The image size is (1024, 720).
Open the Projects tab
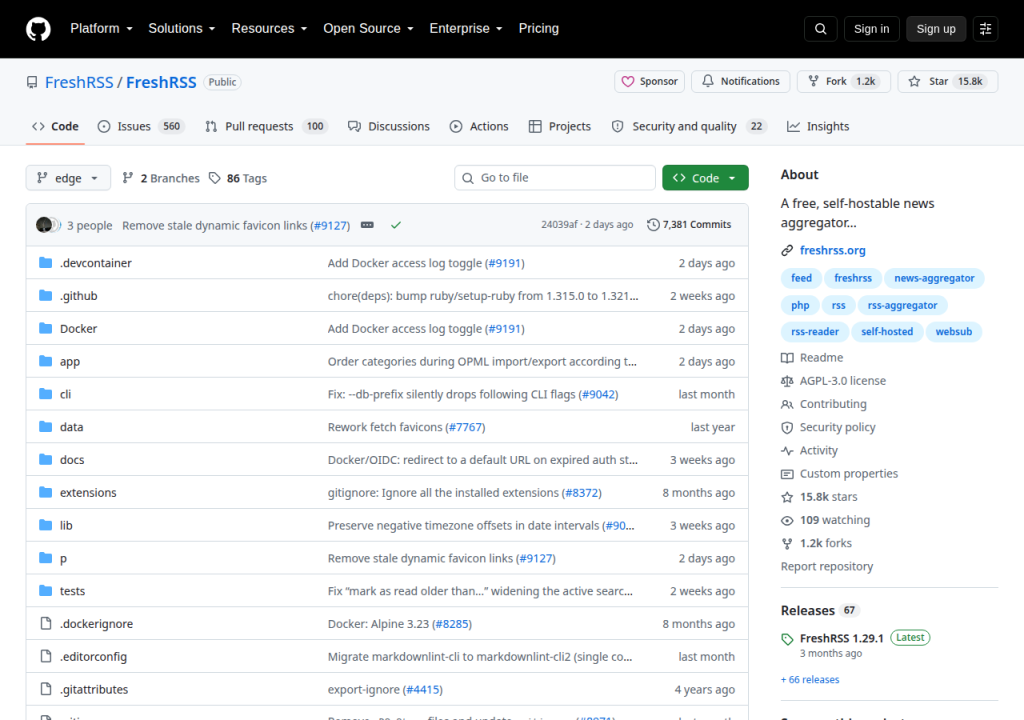point(560,127)
